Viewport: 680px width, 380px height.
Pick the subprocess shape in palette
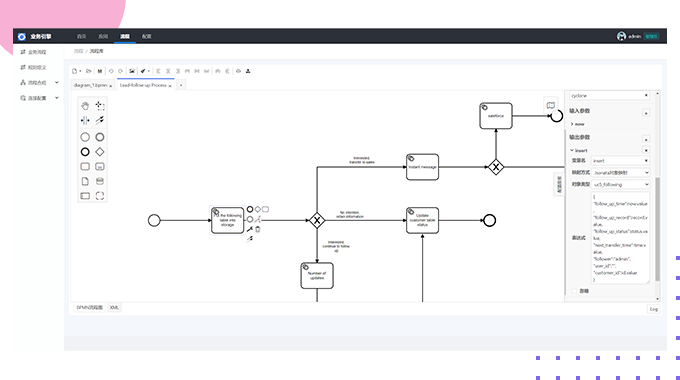[x=100, y=167]
